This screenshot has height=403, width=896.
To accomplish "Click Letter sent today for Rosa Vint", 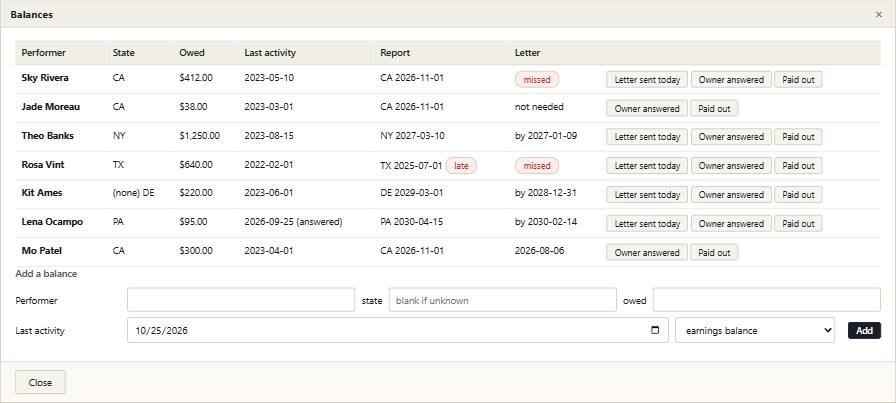I will coord(647,166).
